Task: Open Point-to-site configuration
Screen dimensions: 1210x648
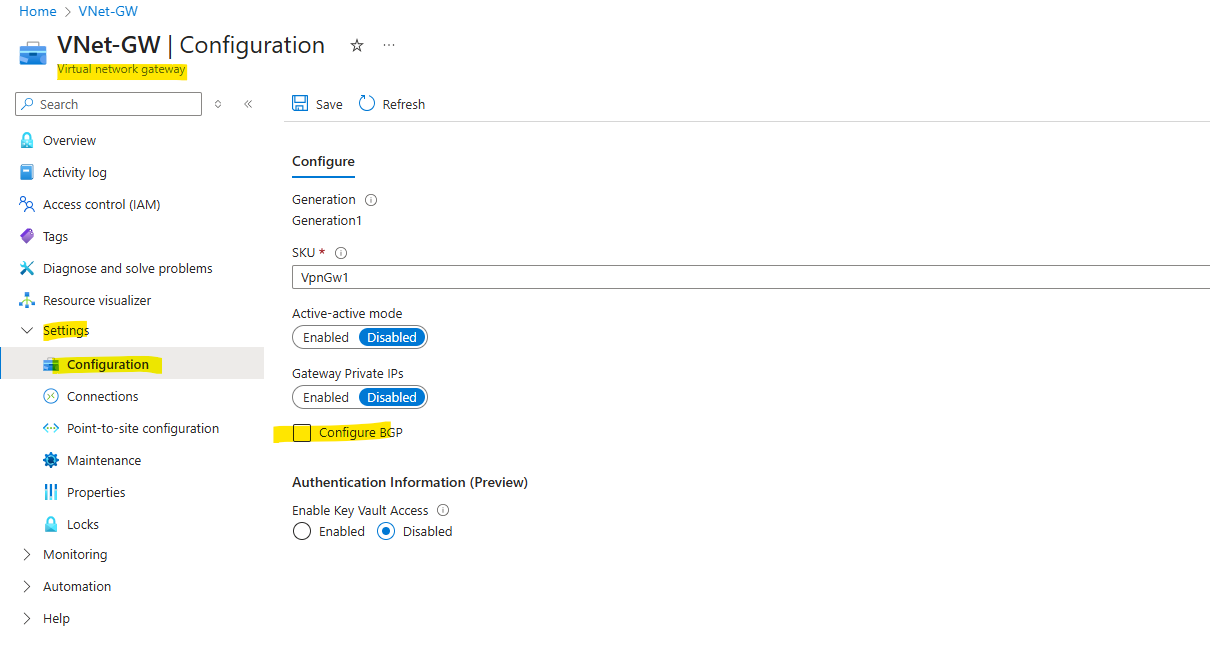Action: (x=143, y=428)
